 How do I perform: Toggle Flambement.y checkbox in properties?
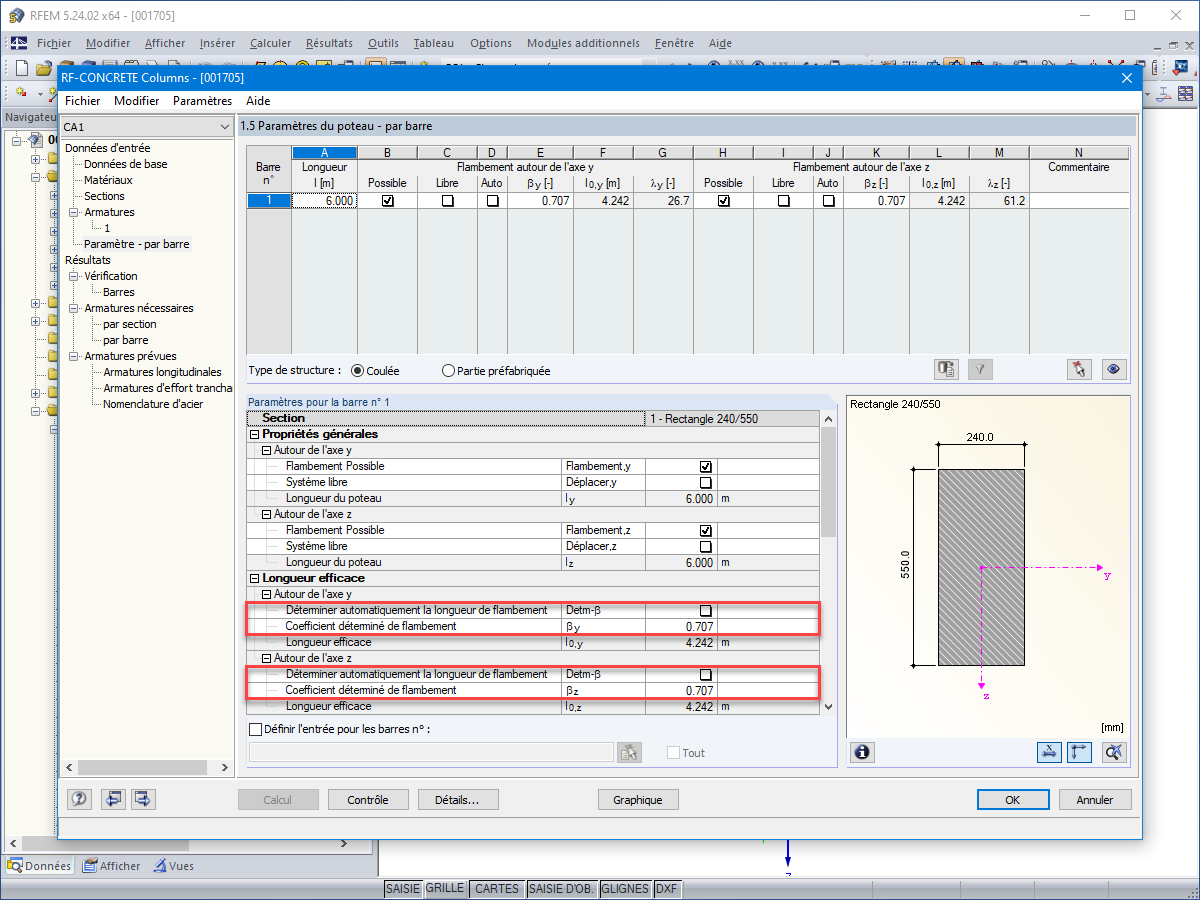coord(706,466)
